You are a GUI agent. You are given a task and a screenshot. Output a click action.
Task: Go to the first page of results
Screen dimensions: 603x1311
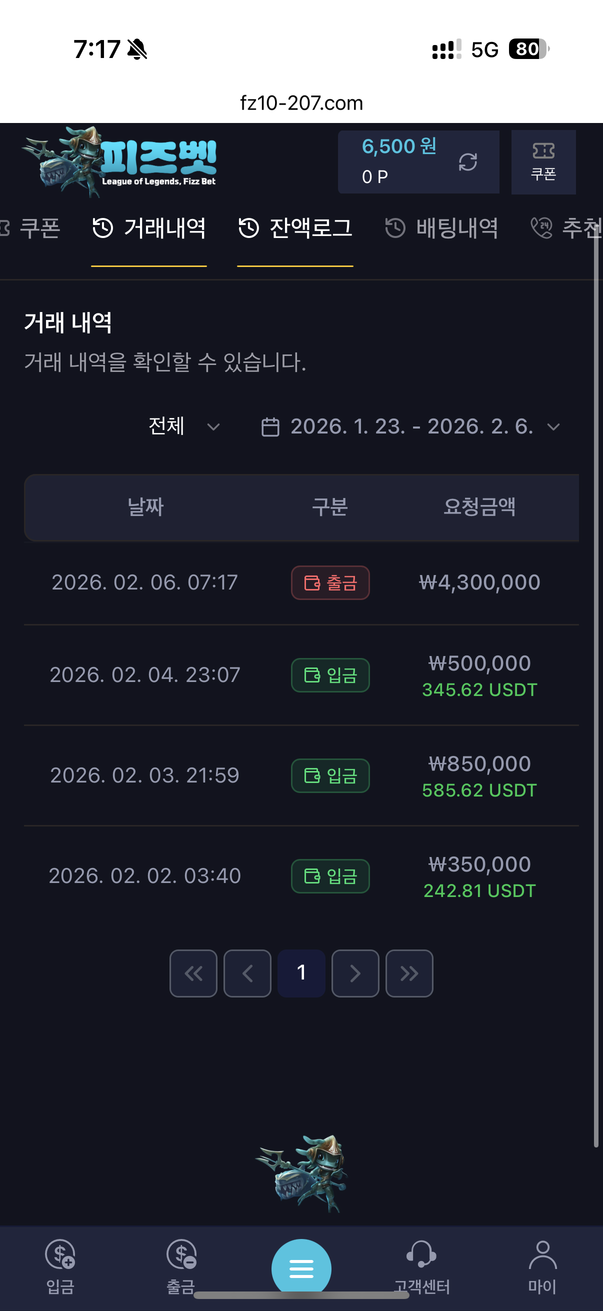pos(194,973)
